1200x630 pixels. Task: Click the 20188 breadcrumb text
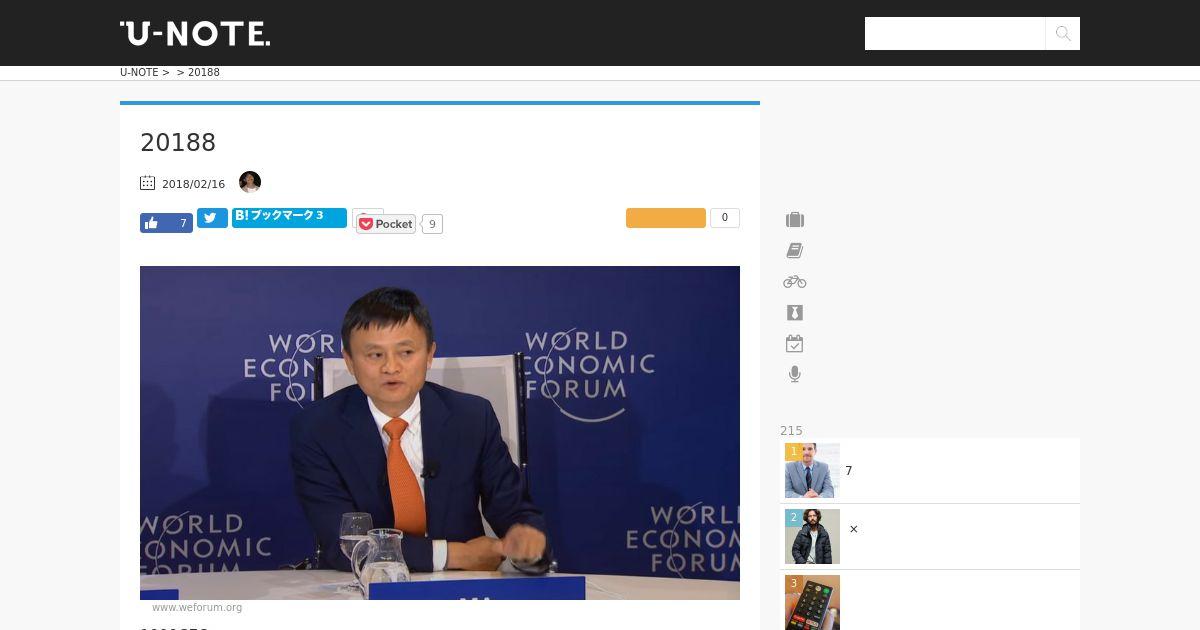[204, 72]
